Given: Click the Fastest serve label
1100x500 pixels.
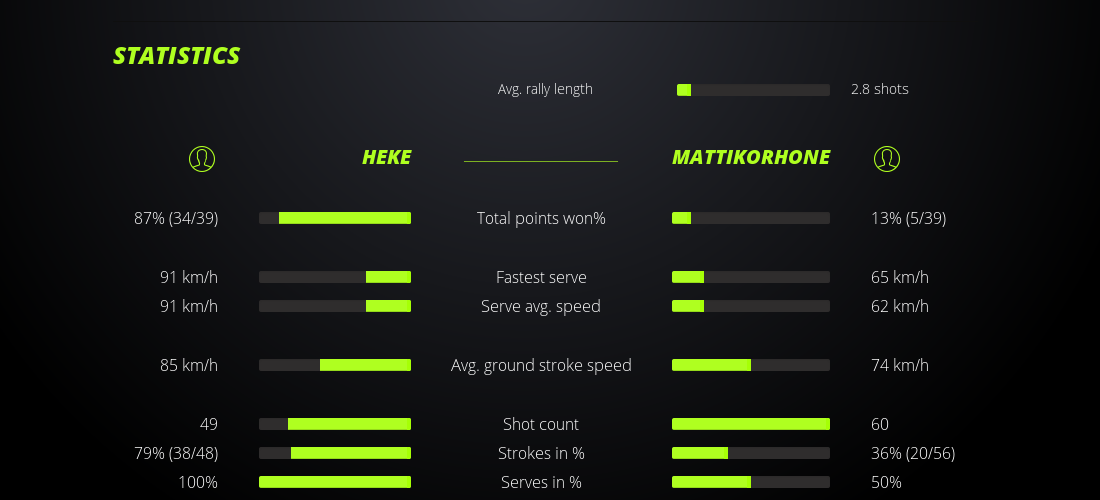Looking at the screenshot, I should [541, 277].
